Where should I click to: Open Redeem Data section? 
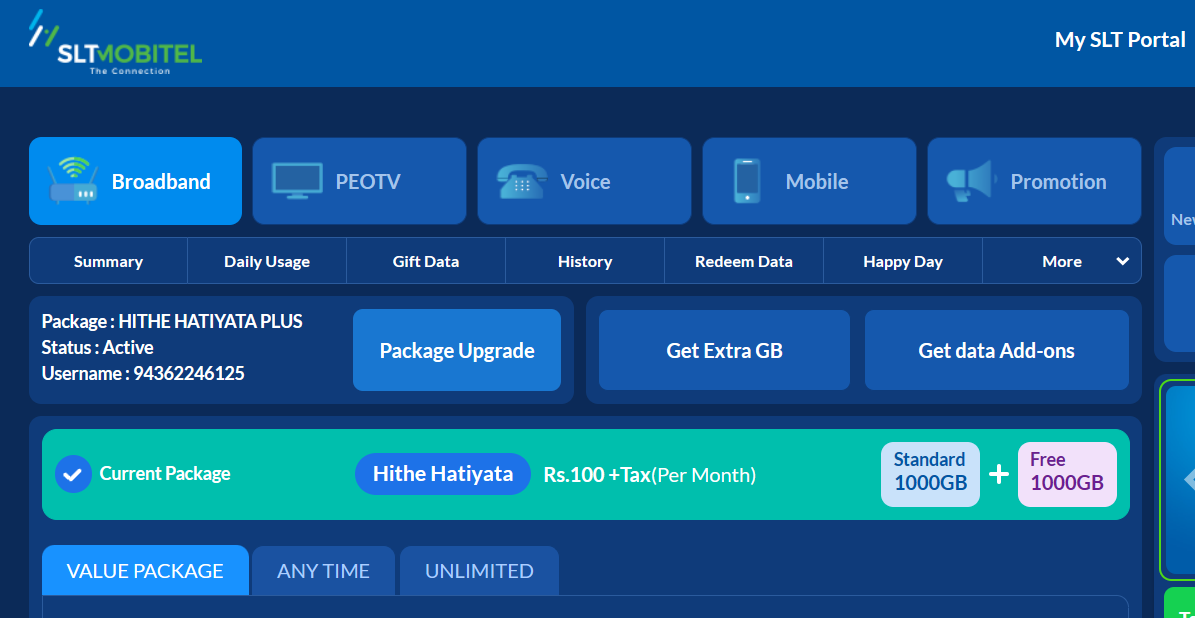pos(744,261)
